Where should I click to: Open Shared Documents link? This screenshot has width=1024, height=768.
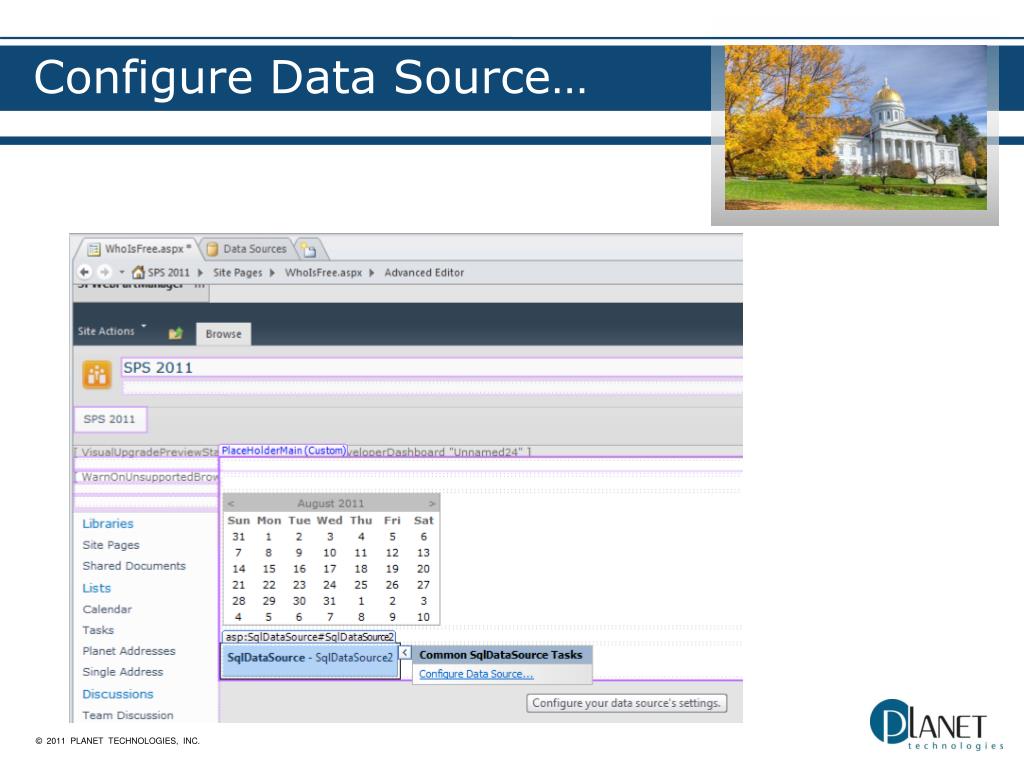click(x=134, y=566)
